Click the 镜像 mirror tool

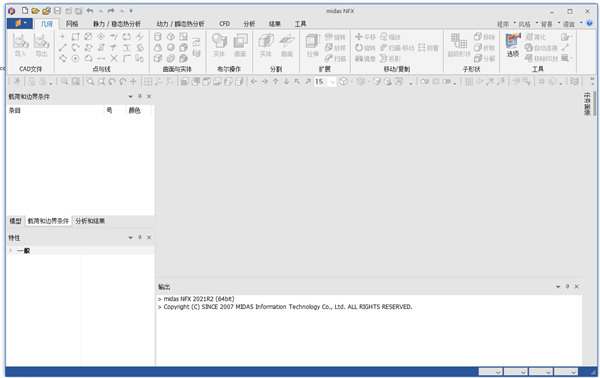365,59
